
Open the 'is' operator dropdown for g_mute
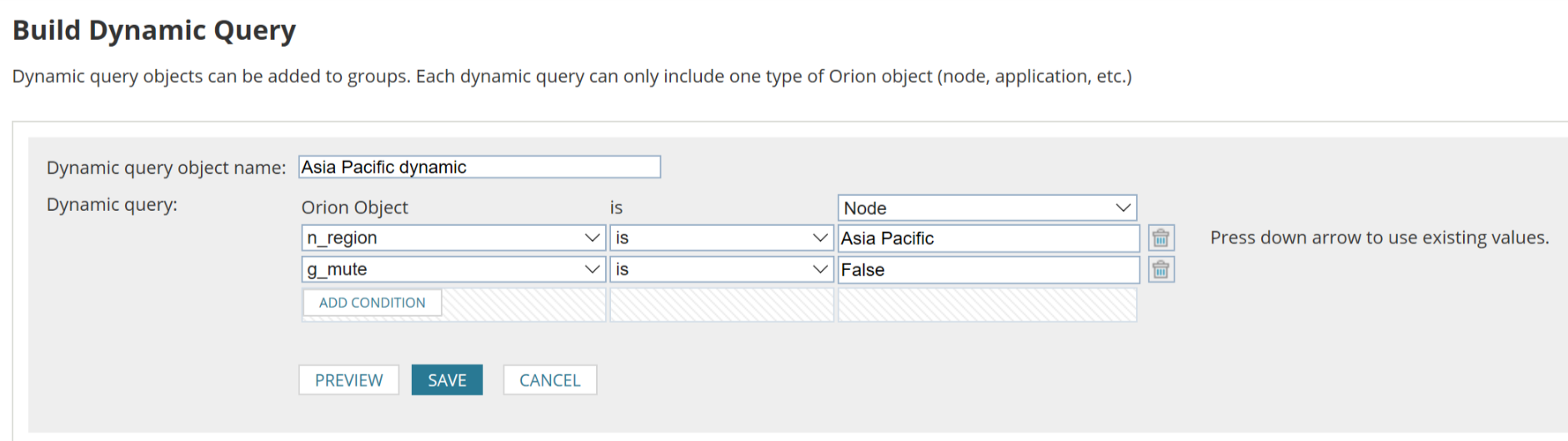(x=720, y=270)
